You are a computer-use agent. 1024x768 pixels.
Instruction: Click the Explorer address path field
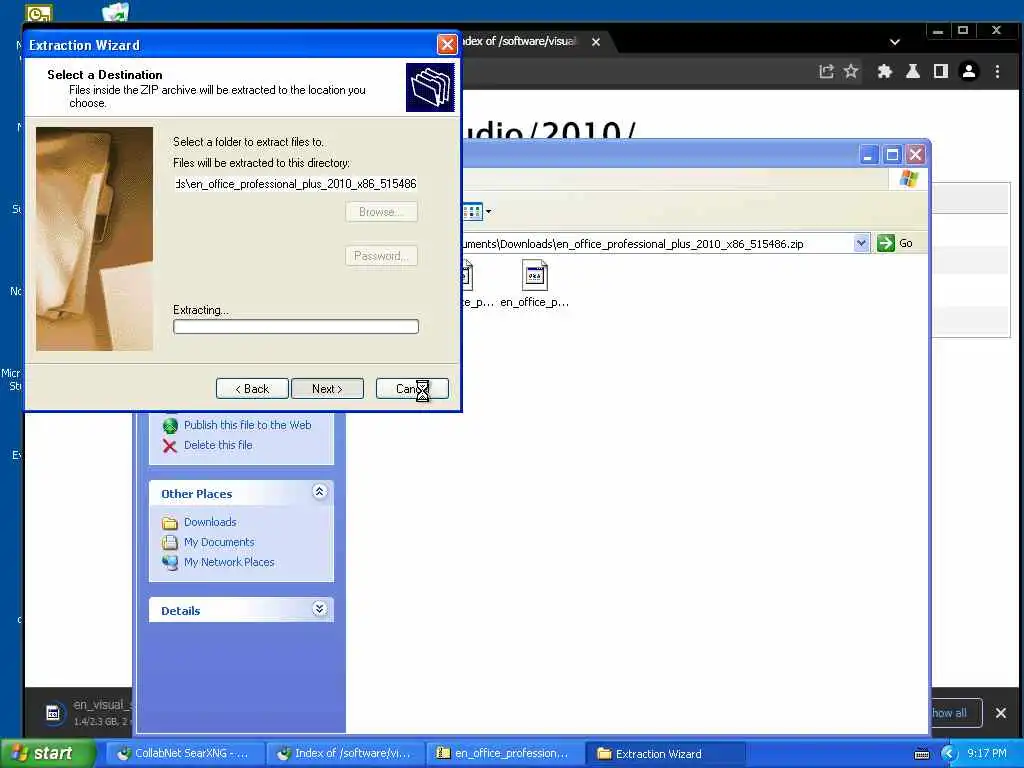(657, 244)
